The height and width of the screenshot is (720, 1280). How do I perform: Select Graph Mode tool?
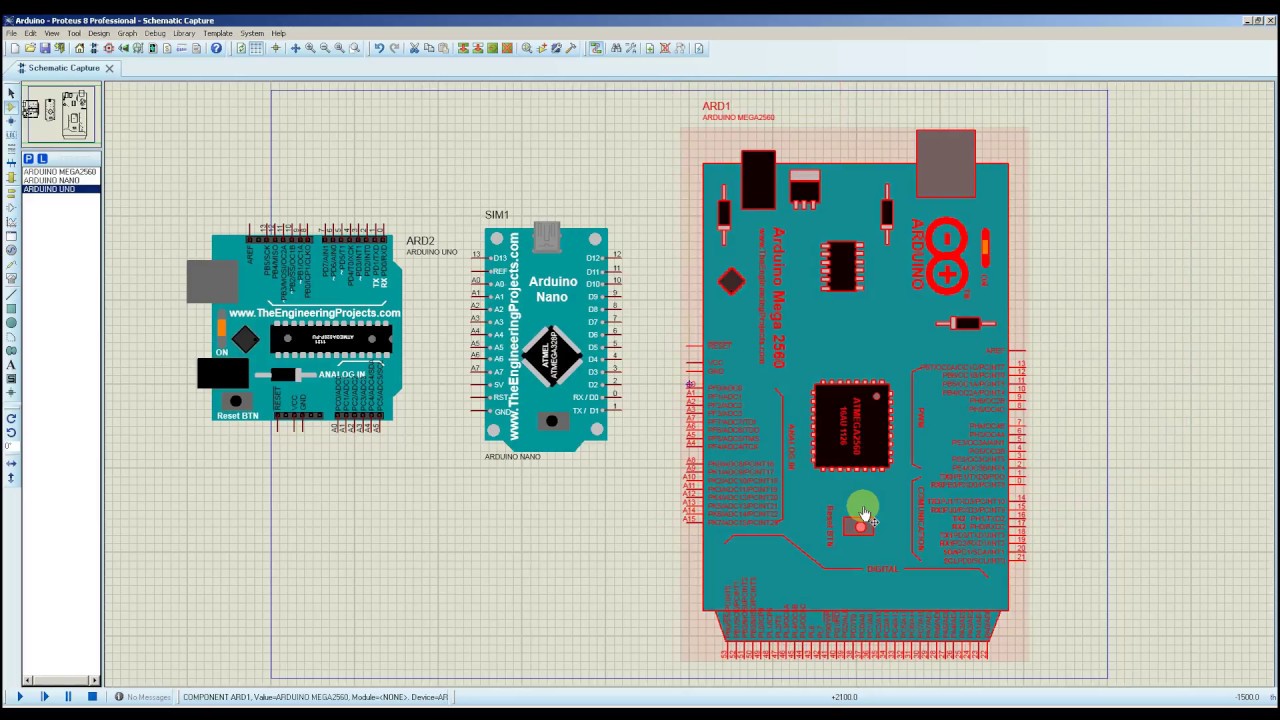11,221
